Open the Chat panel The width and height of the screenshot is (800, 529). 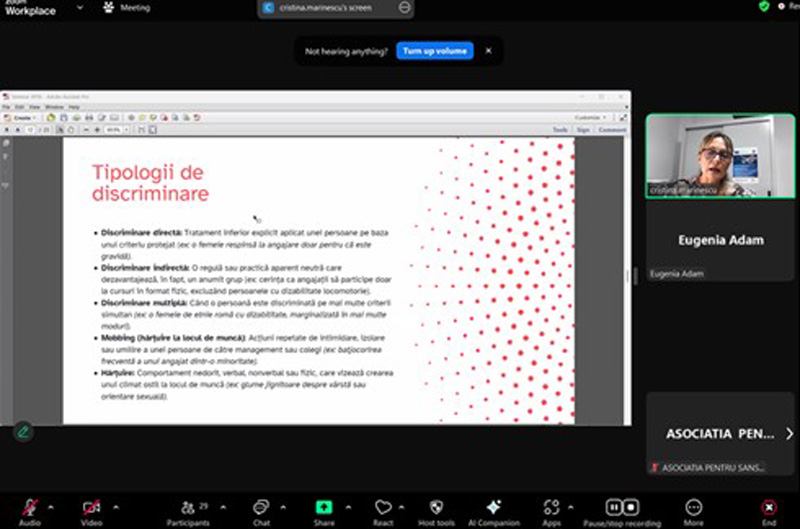click(x=261, y=508)
